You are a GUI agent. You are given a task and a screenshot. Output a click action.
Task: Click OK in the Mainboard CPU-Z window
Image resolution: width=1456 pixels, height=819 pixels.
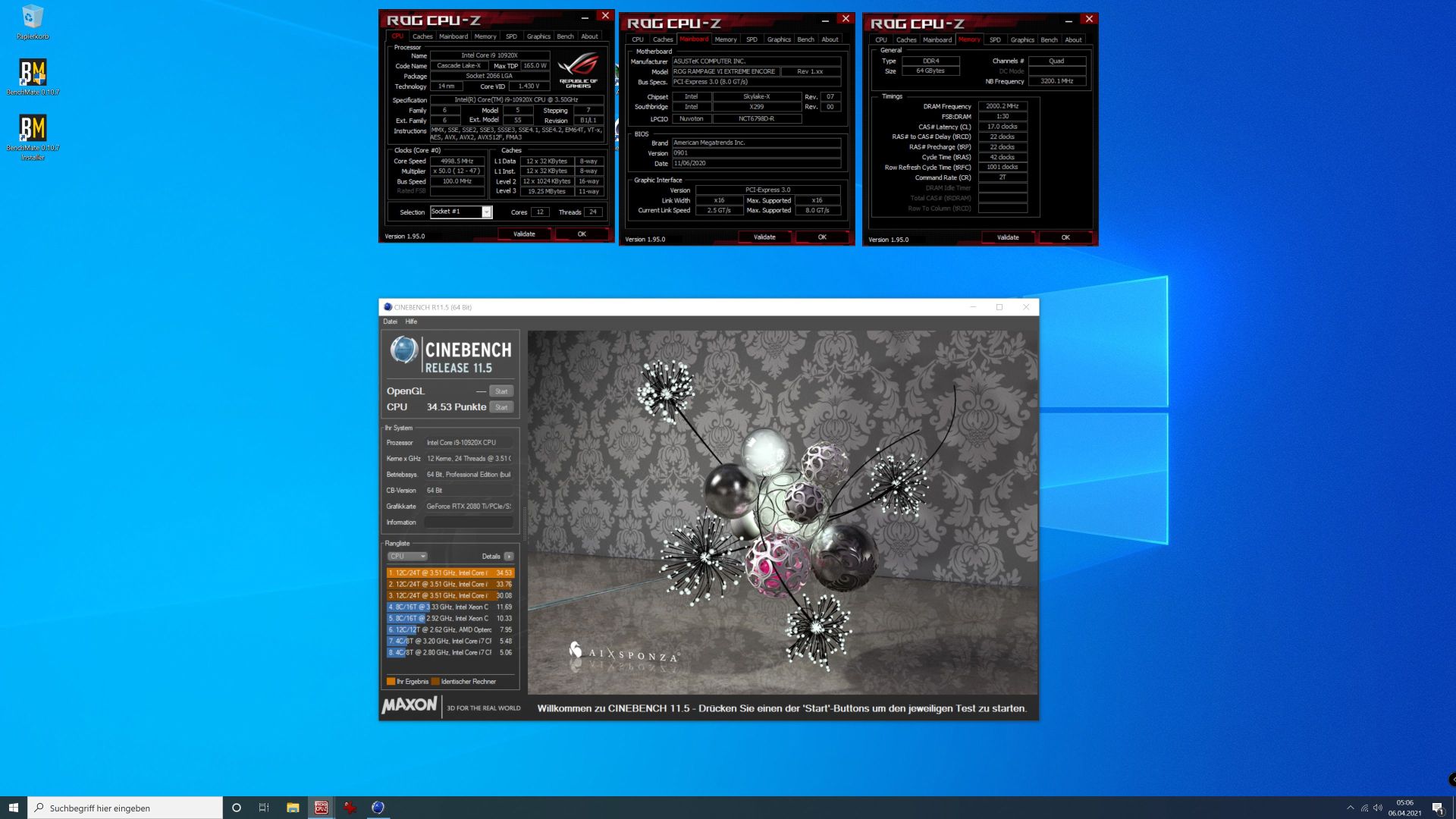click(822, 237)
